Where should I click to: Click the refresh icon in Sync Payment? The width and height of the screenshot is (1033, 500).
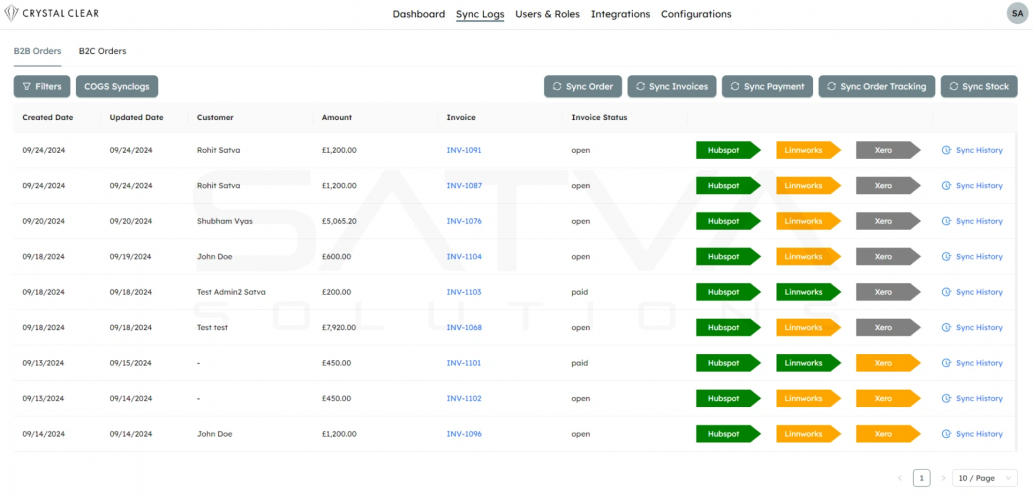(735, 86)
